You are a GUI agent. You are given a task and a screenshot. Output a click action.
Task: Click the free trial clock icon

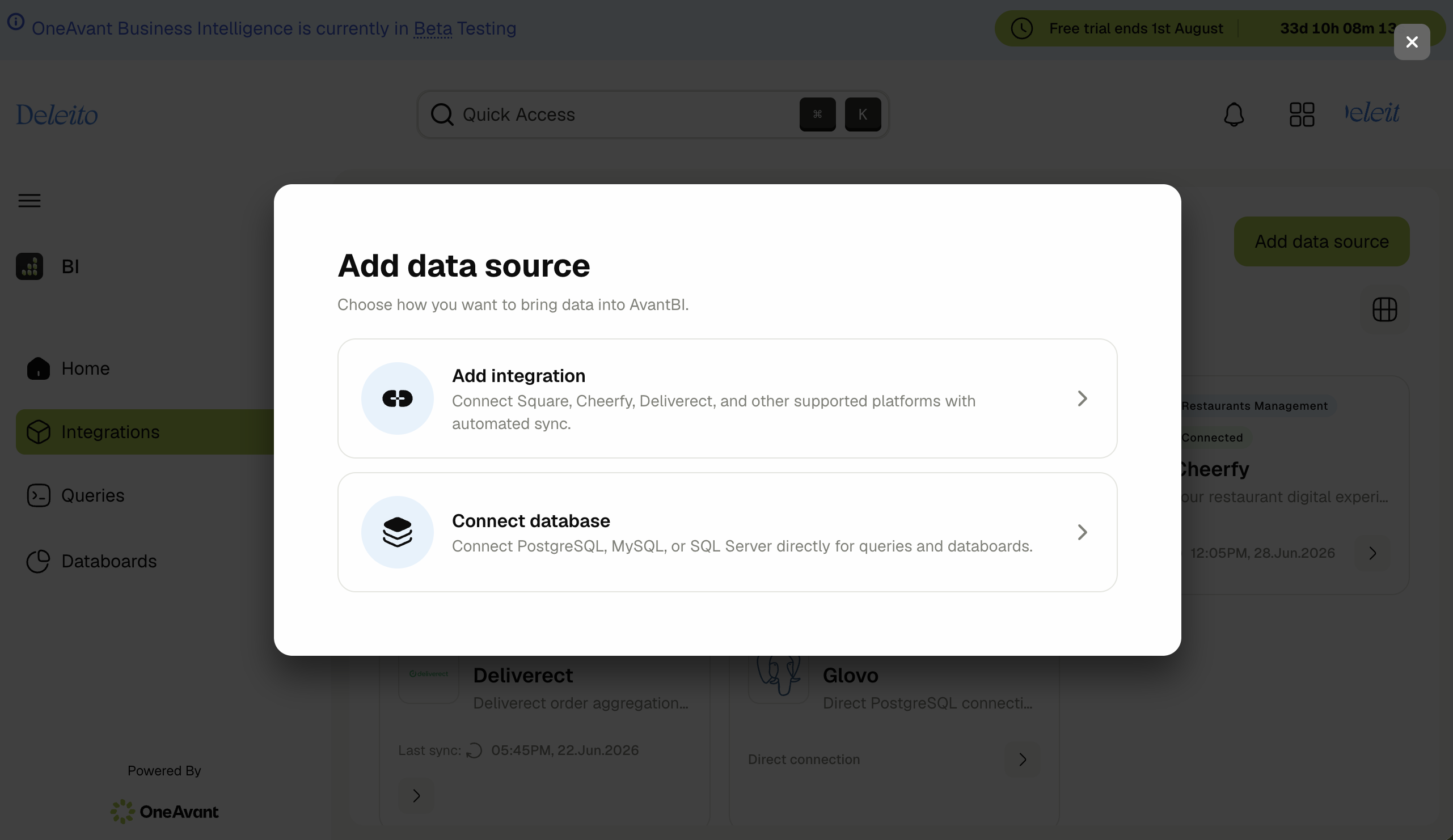(x=1021, y=28)
